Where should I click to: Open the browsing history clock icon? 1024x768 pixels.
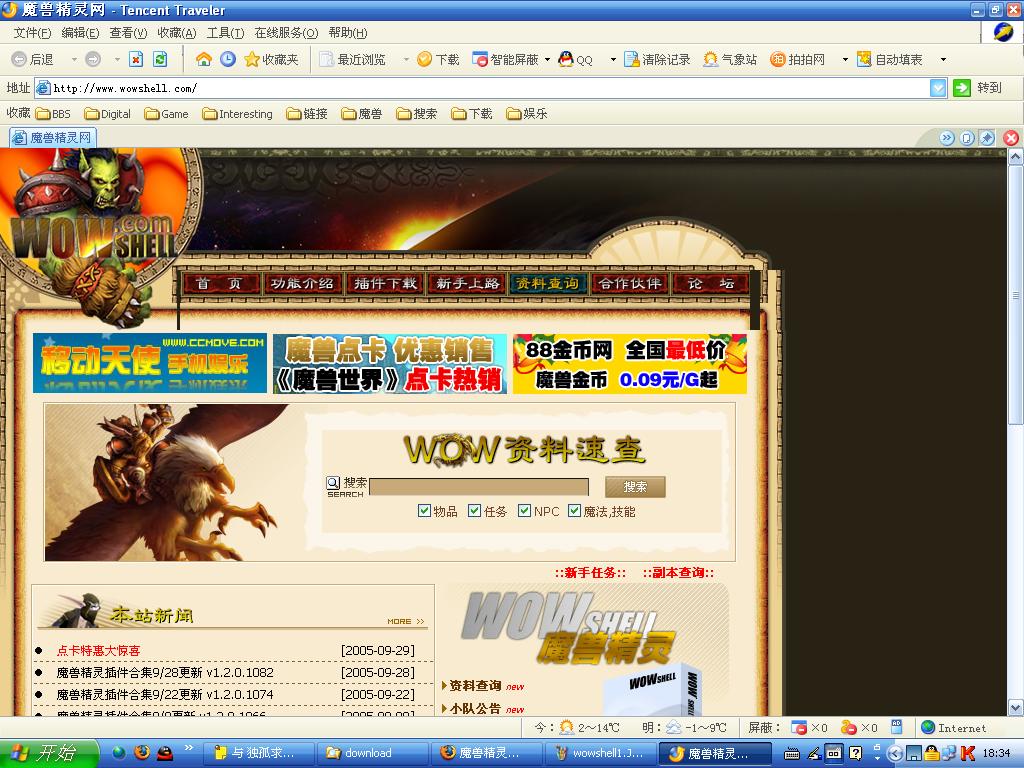pos(228,59)
